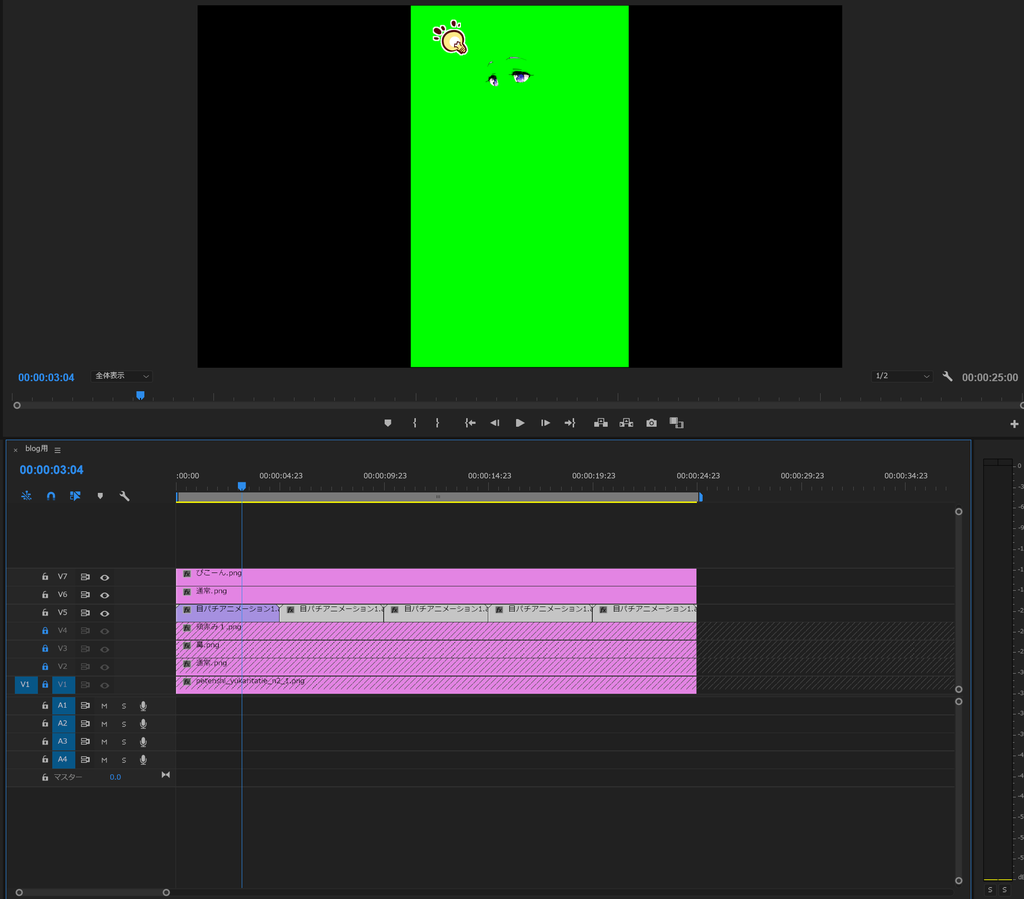Step back one frame
The width and height of the screenshot is (1024, 899).
(495, 423)
